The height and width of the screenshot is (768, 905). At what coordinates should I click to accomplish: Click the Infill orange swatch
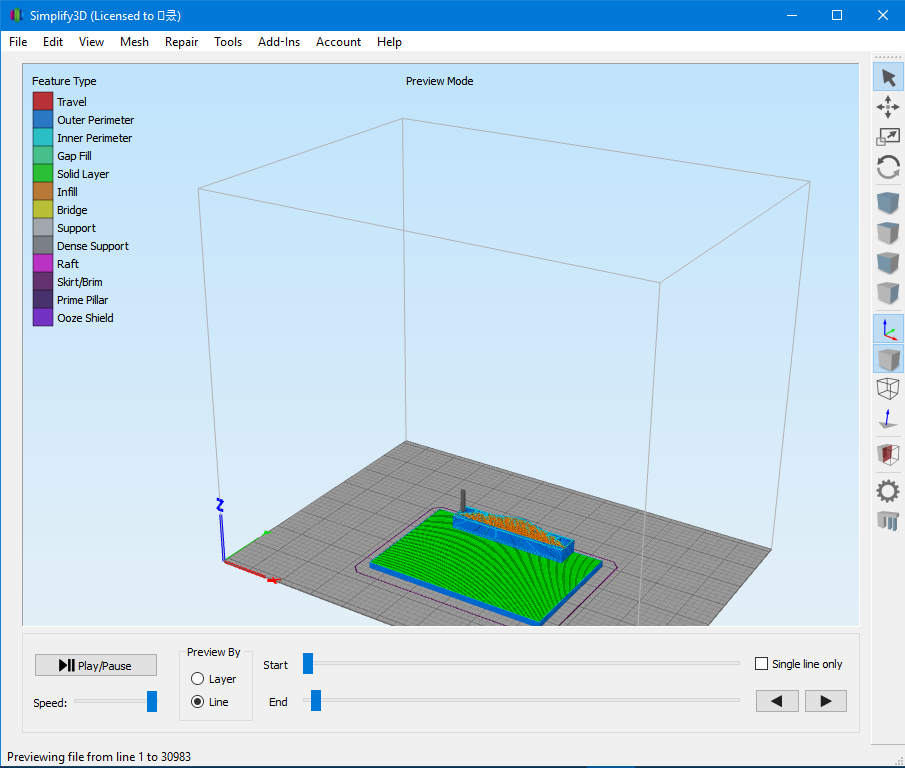coord(43,192)
